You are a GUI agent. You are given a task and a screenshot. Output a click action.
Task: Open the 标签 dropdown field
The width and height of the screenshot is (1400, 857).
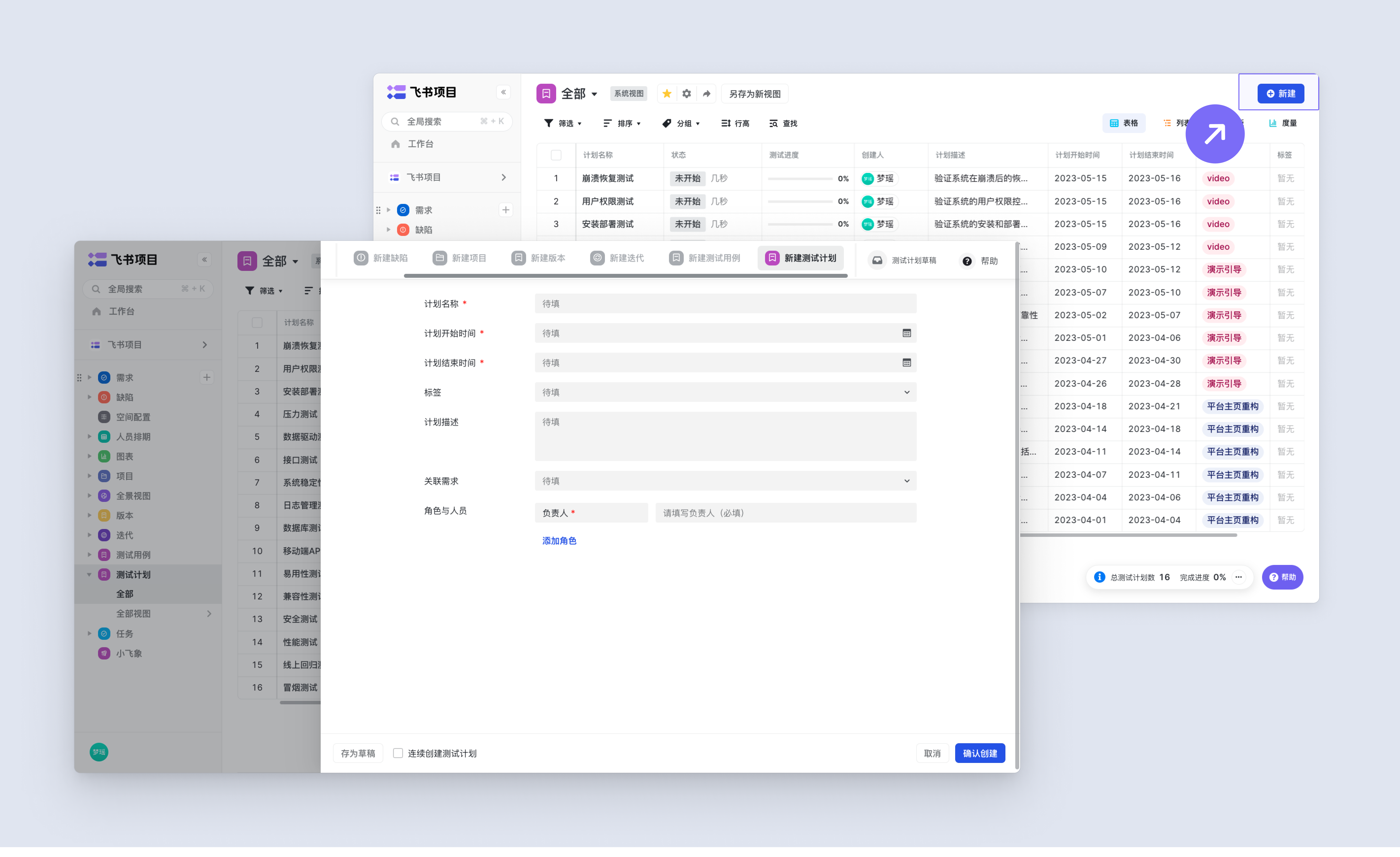726,393
